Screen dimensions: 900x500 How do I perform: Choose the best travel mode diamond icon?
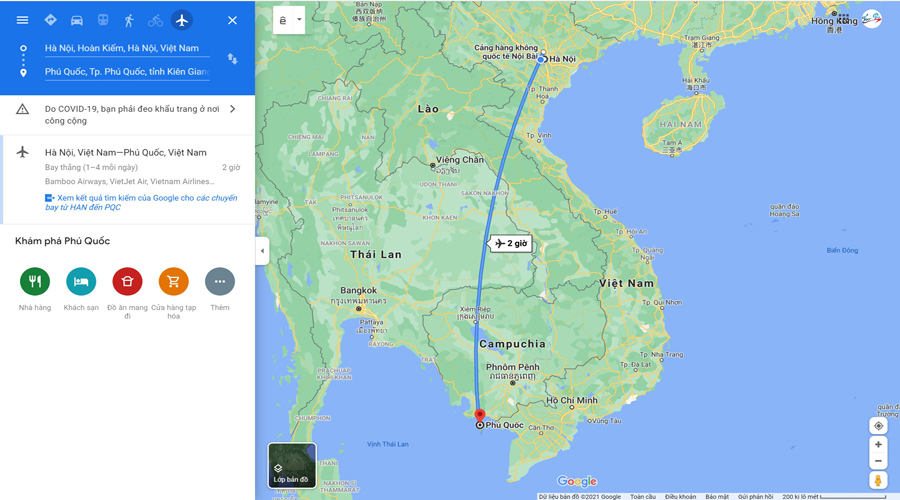click(51, 20)
